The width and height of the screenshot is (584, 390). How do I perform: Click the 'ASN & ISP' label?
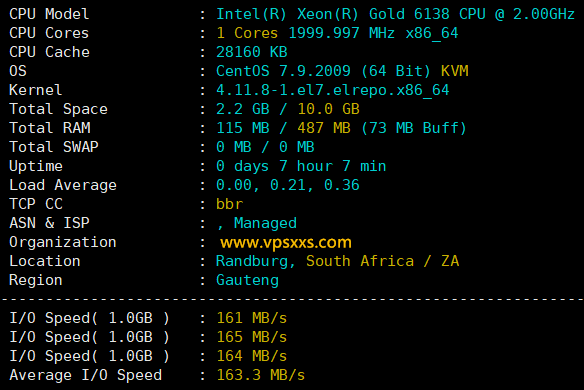tap(49, 223)
